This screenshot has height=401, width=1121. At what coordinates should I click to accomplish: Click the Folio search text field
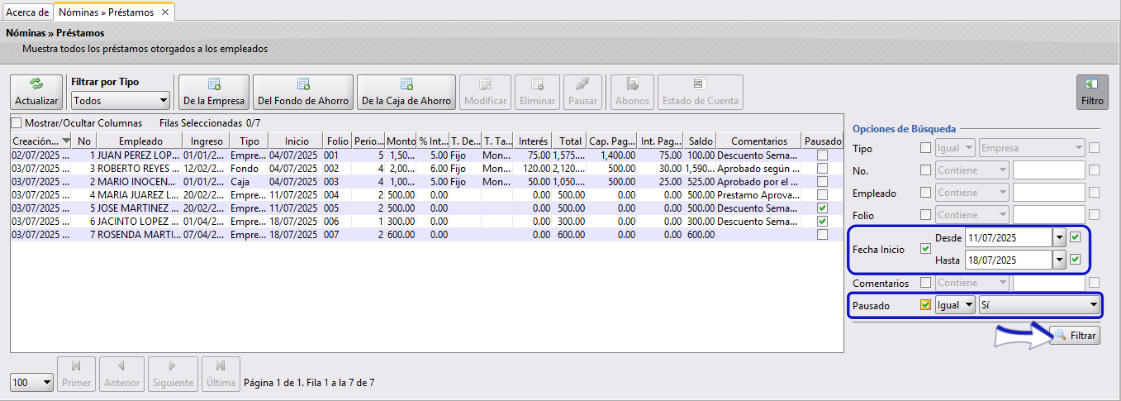(x=1049, y=214)
